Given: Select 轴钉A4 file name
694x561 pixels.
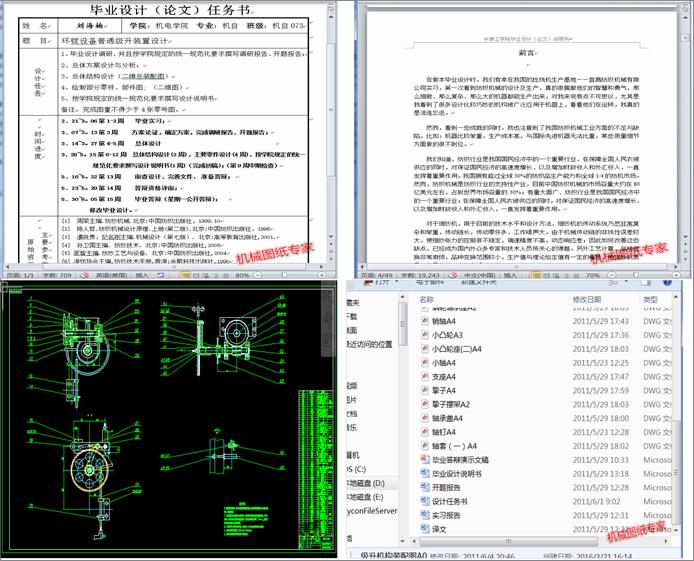Looking at the screenshot, I should 443,432.
